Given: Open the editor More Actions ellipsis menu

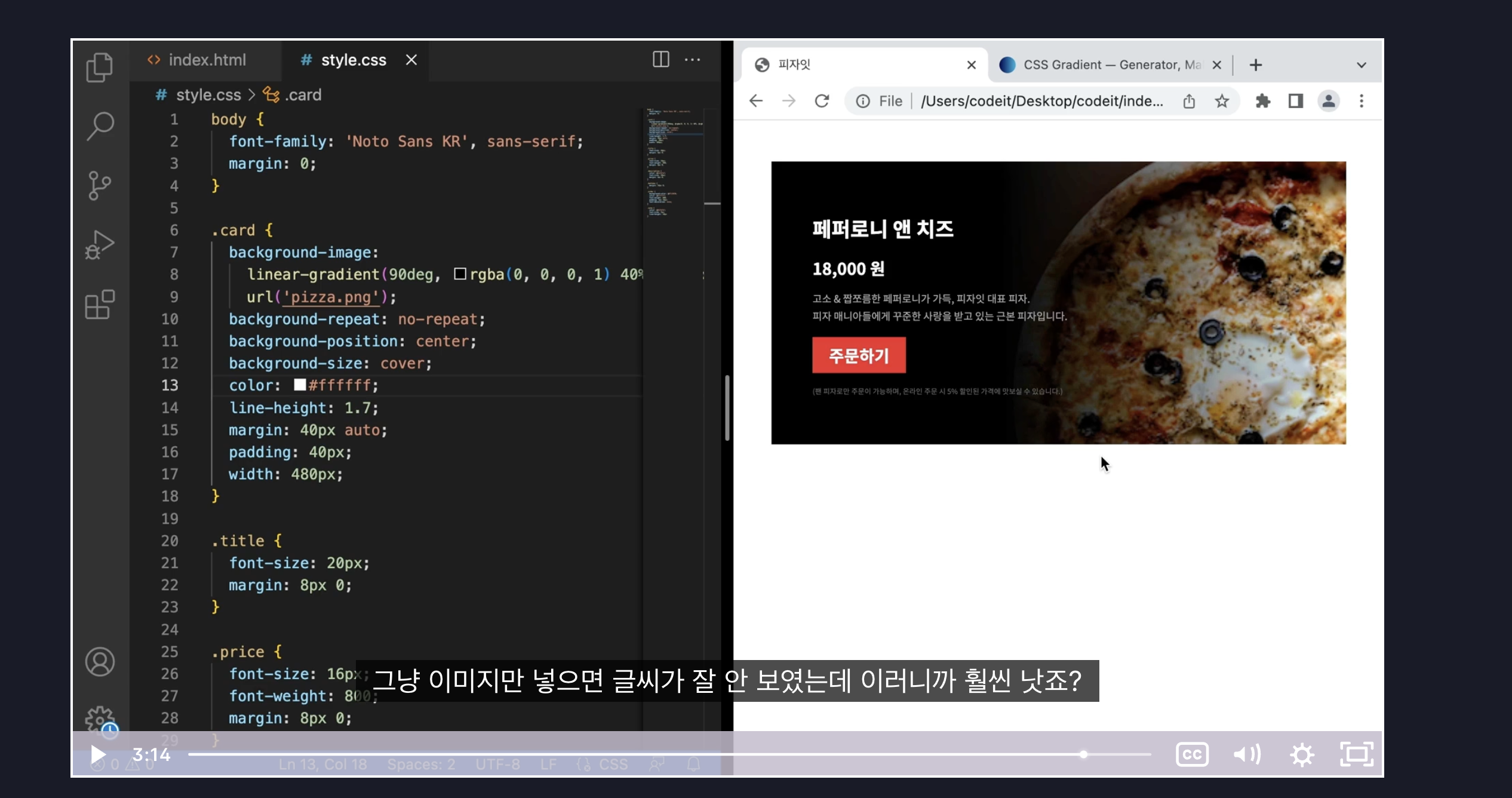Looking at the screenshot, I should 693,59.
